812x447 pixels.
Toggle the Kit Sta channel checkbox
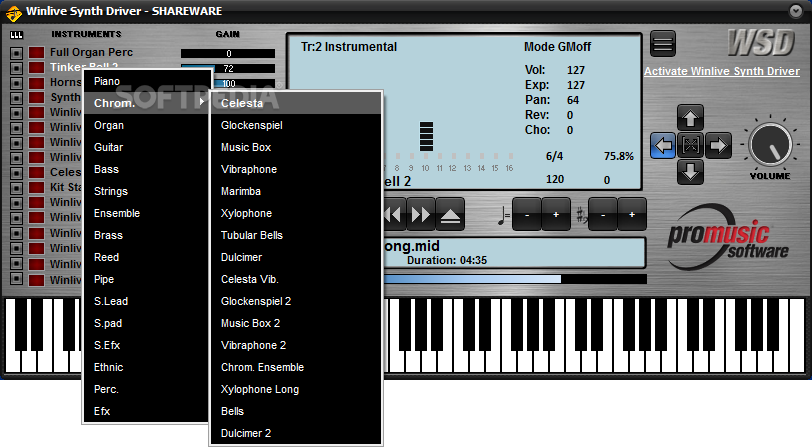point(17,188)
